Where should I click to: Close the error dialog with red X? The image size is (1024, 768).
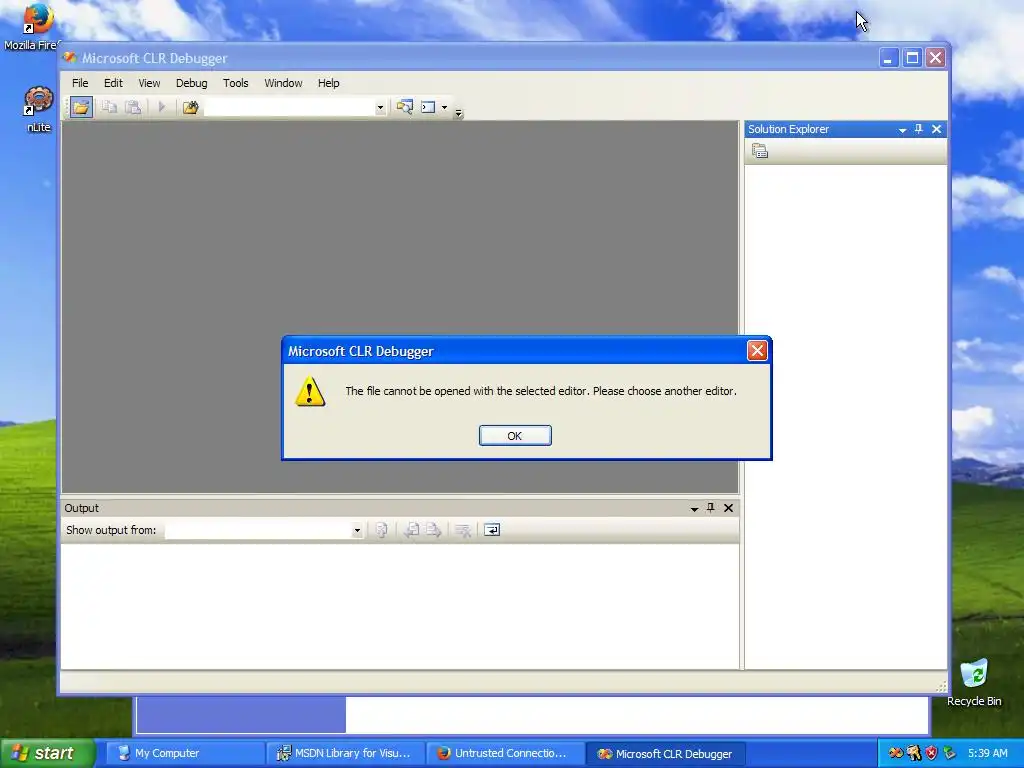(757, 351)
